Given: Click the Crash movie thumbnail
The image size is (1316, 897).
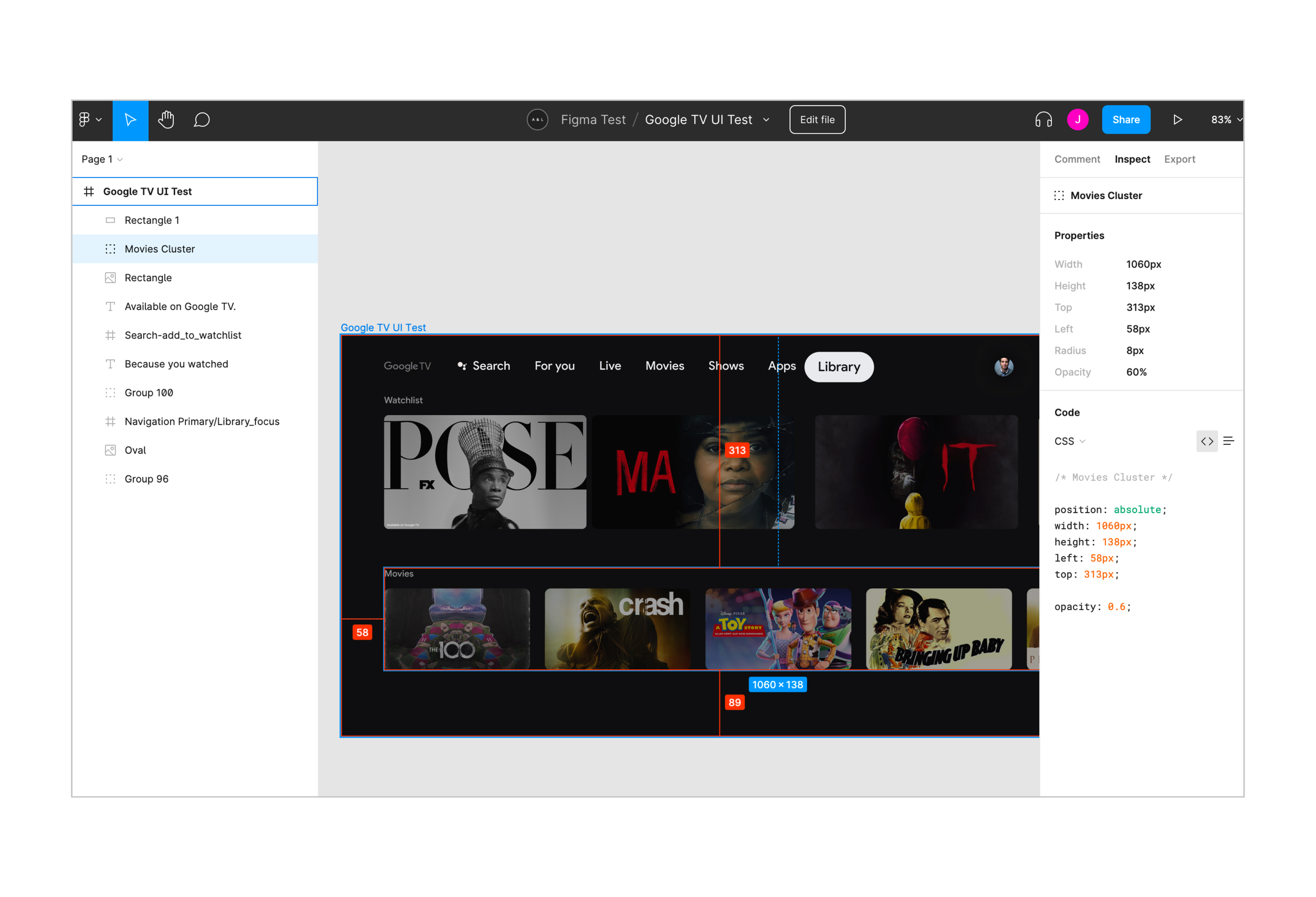Looking at the screenshot, I should 617,629.
